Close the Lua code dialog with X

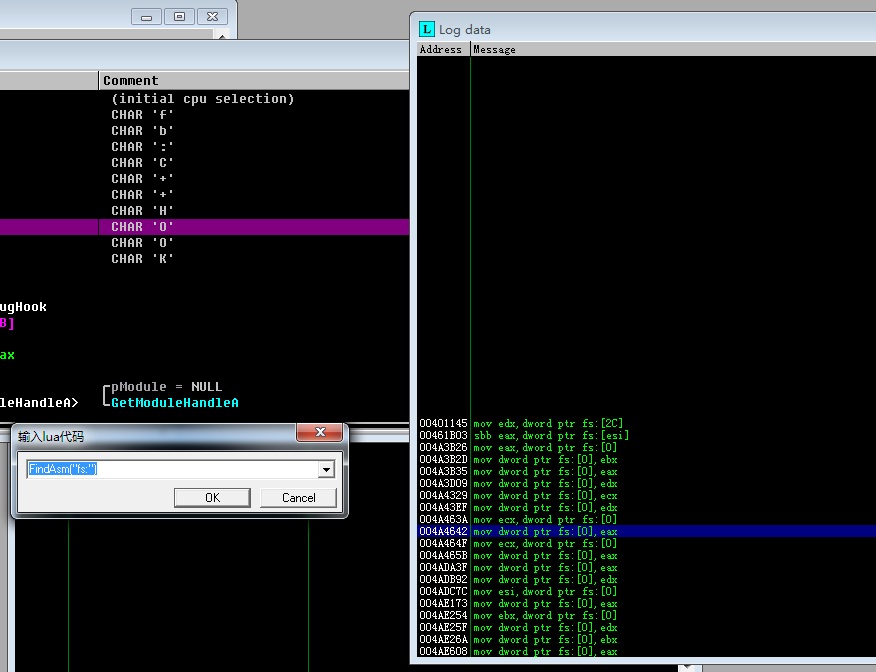320,432
